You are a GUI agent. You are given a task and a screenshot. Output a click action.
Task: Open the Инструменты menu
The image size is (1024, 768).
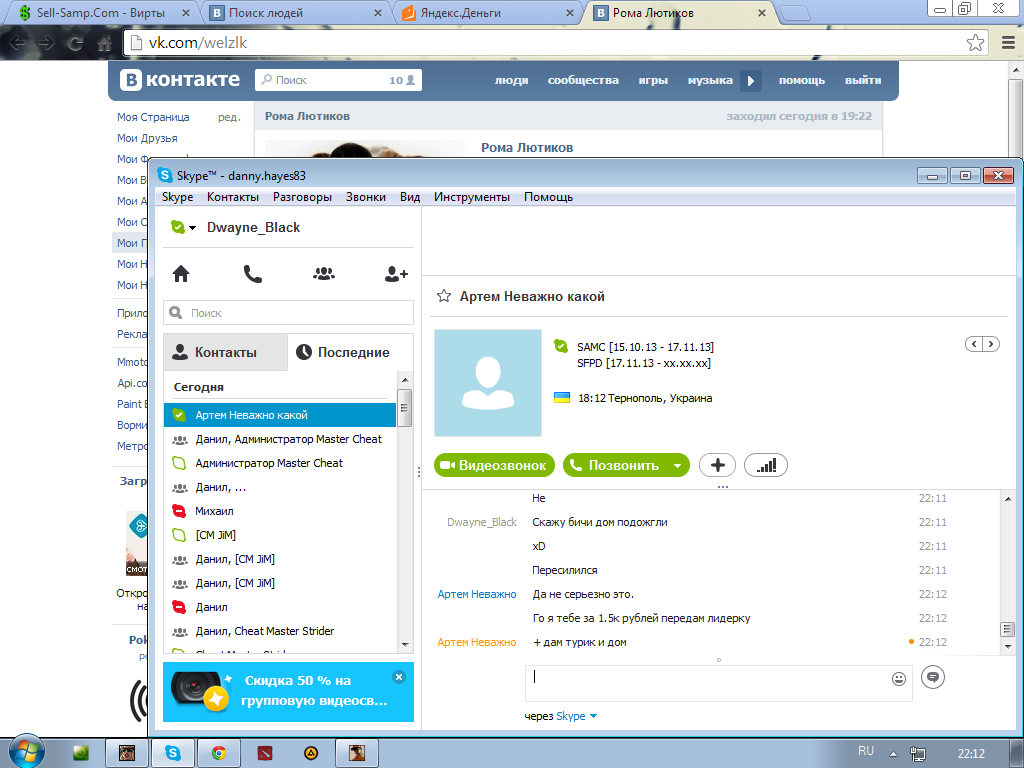(472, 197)
